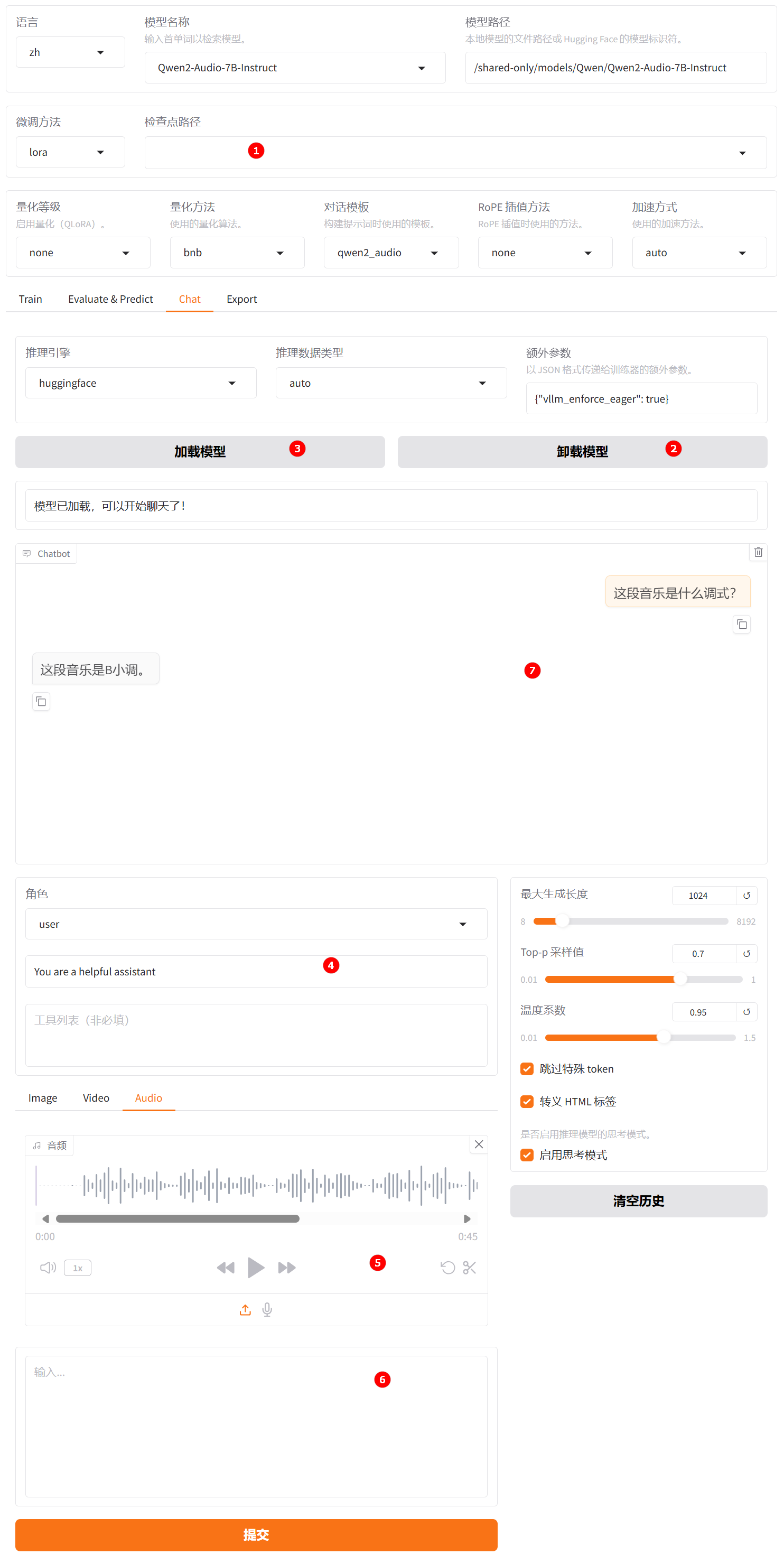
Task: Click the audio fast-forward icon
Action: 287,1268
